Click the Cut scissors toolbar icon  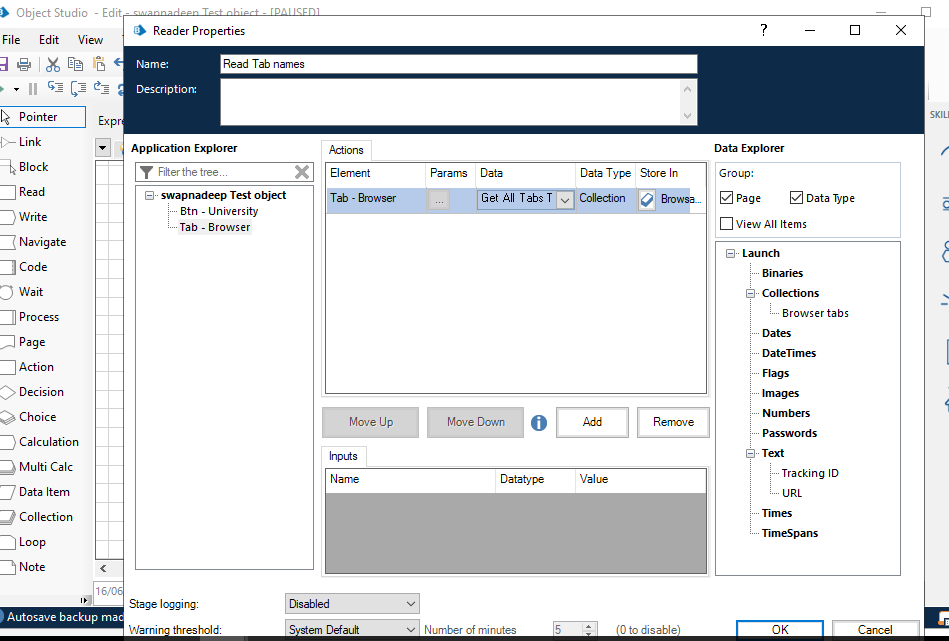53,64
